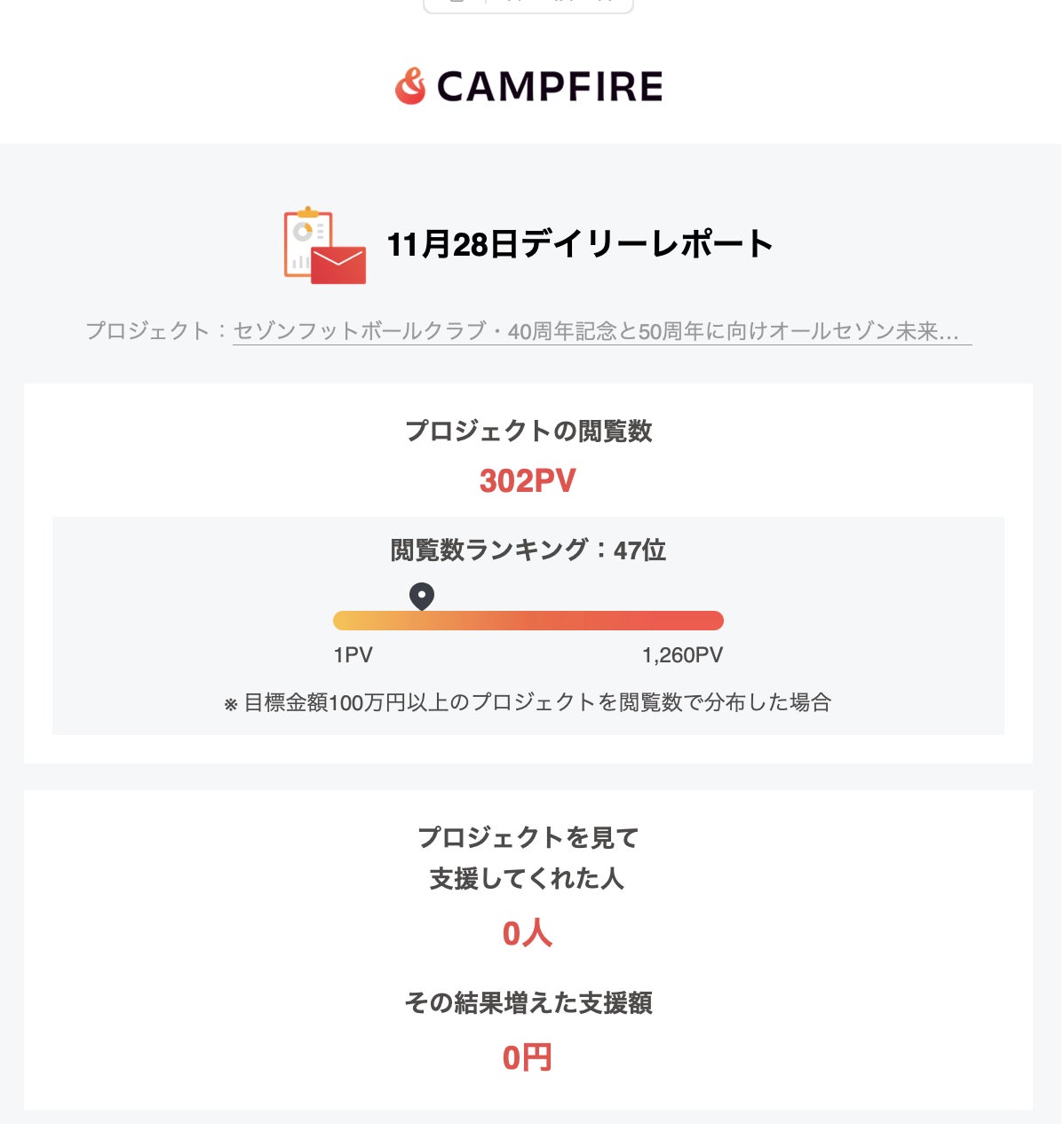This screenshot has height=1124, width=1064.
Task: Click the map pin ranking marker
Action: tap(422, 595)
